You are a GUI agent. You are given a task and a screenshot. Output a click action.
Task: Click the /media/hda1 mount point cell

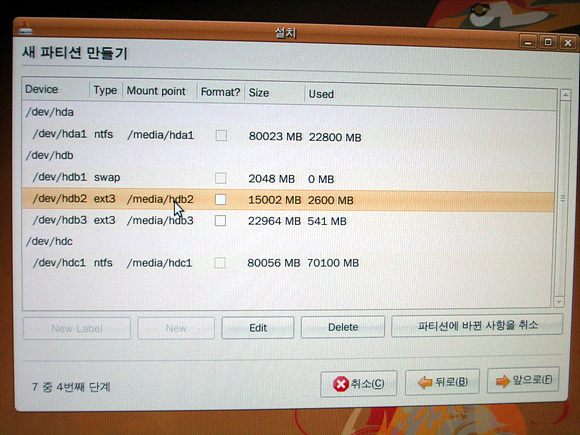(x=161, y=135)
